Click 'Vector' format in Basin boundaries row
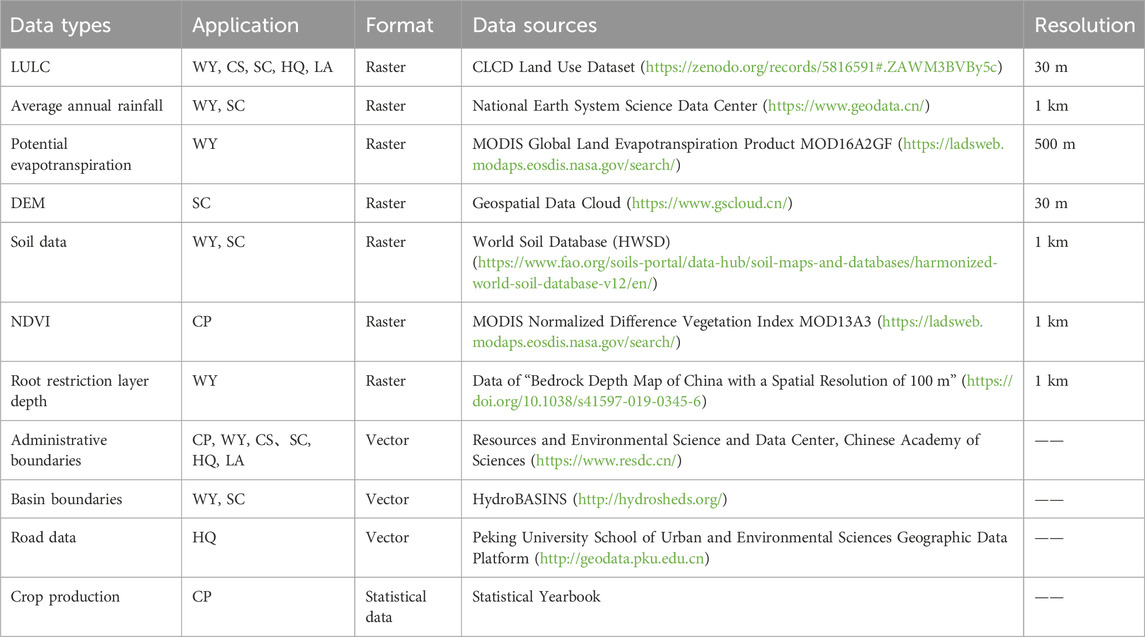This screenshot has width=1145, height=637. [x=387, y=500]
